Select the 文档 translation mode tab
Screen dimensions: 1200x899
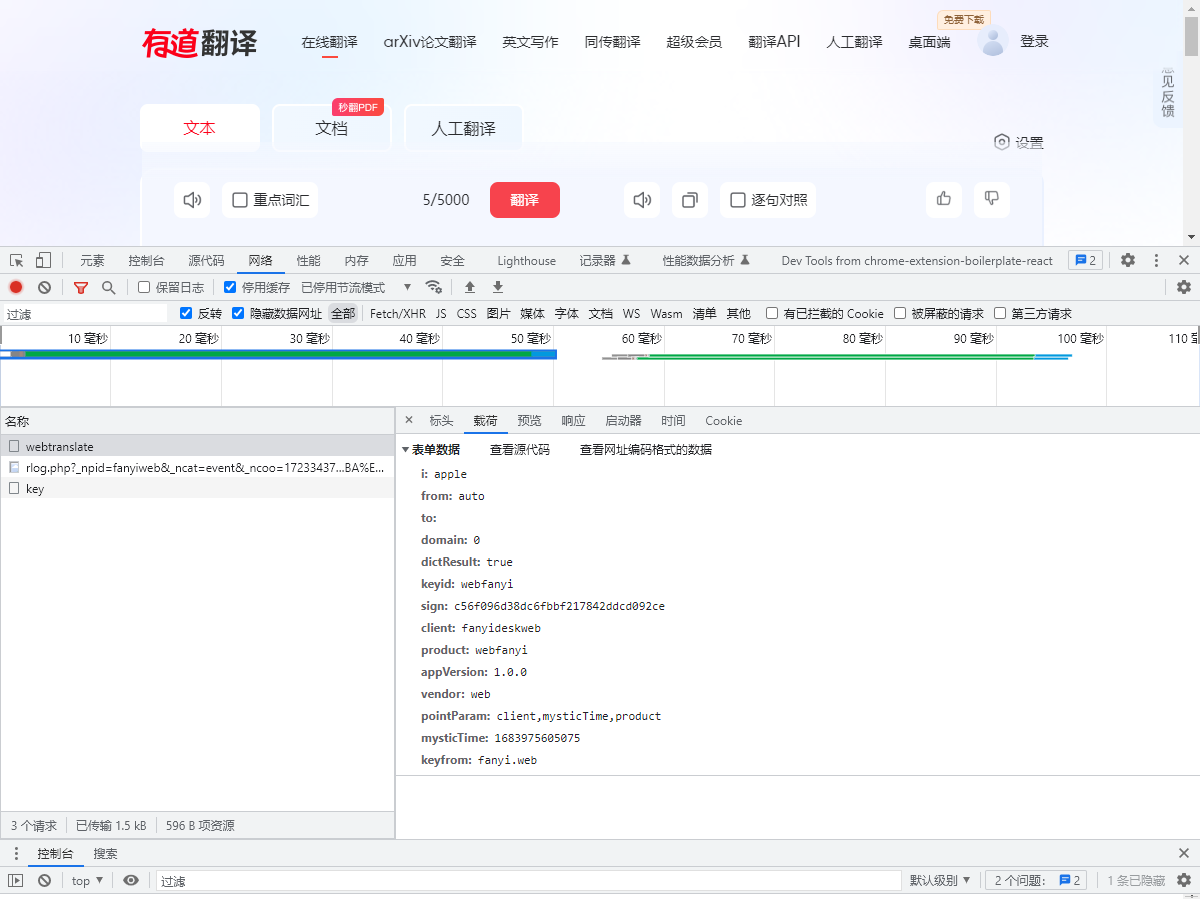pyautogui.click(x=331, y=128)
